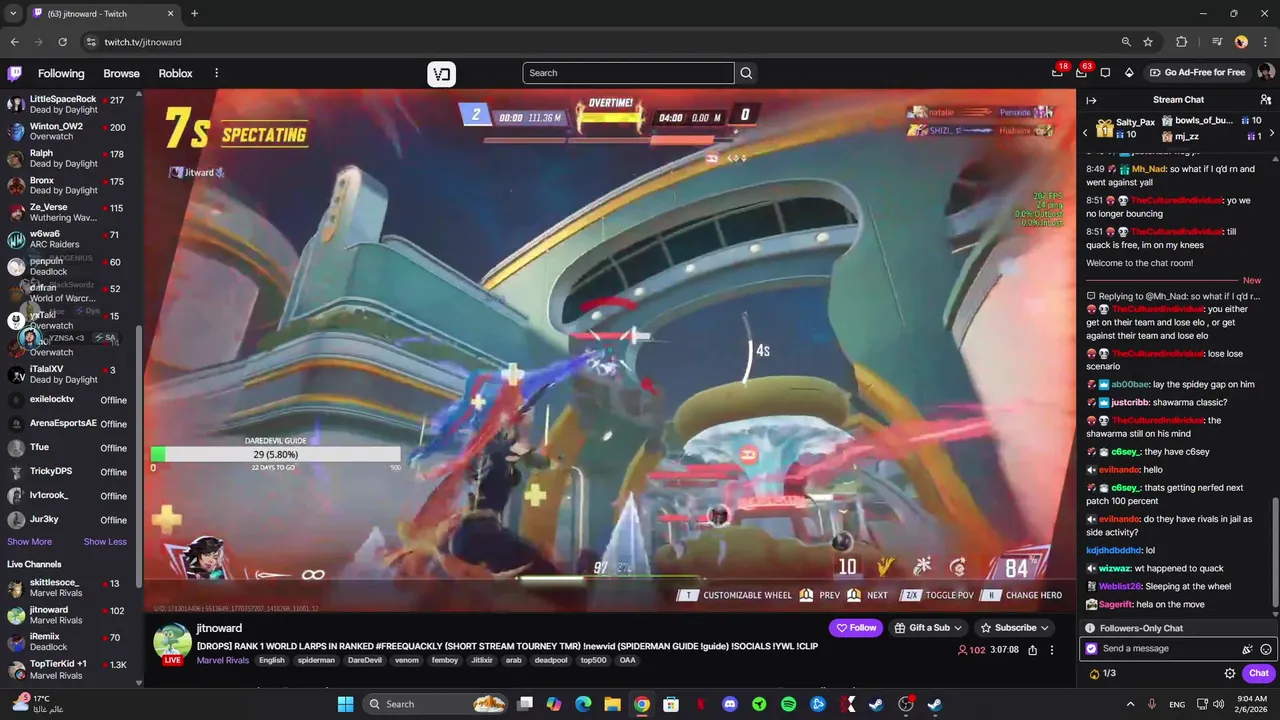1280x720 pixels.
Task: Open the Twitch home logo
Action: point(15,73)
